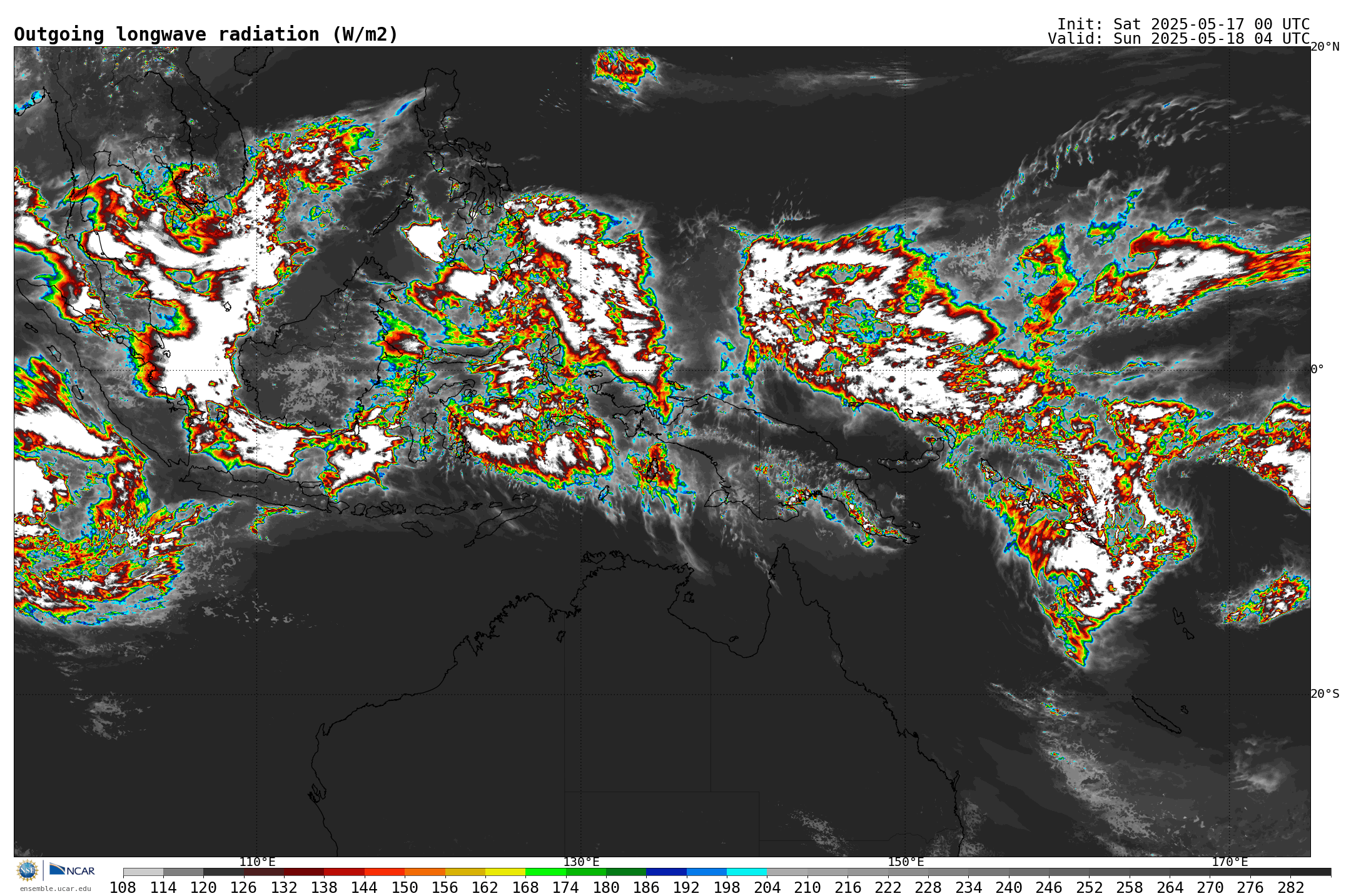
Task: Click the '186' color bar value
Action: coord(646,888)
